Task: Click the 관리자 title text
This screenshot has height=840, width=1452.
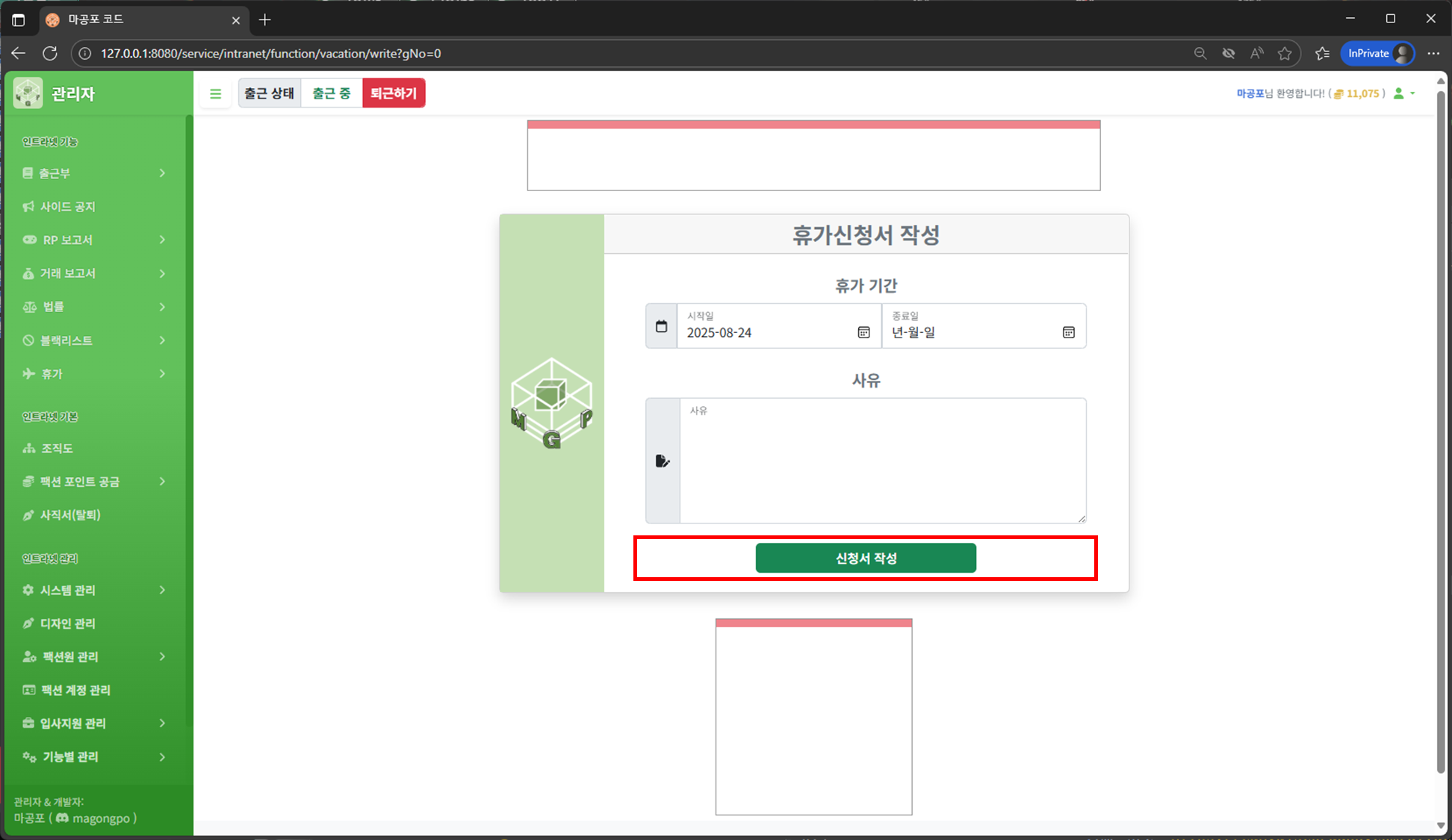Action: point(73,94)
